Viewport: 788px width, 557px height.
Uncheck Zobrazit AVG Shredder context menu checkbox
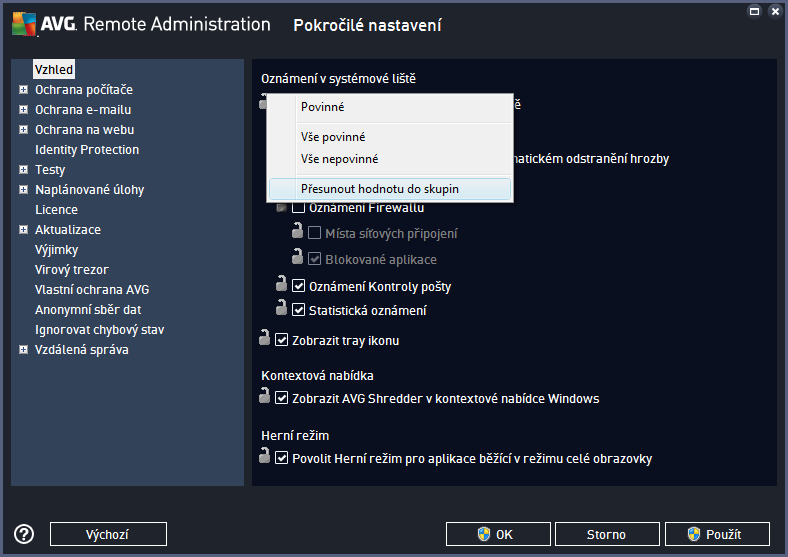(281, 398)
